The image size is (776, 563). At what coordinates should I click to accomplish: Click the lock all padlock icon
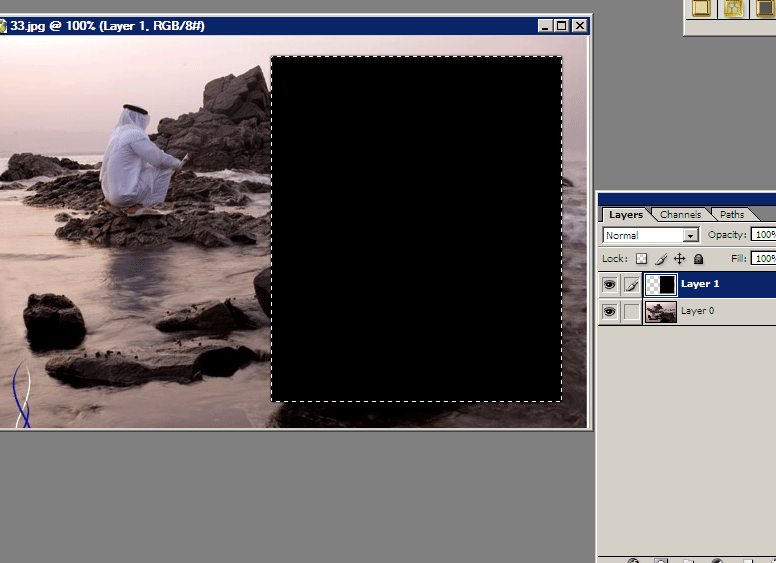(698, 259)
